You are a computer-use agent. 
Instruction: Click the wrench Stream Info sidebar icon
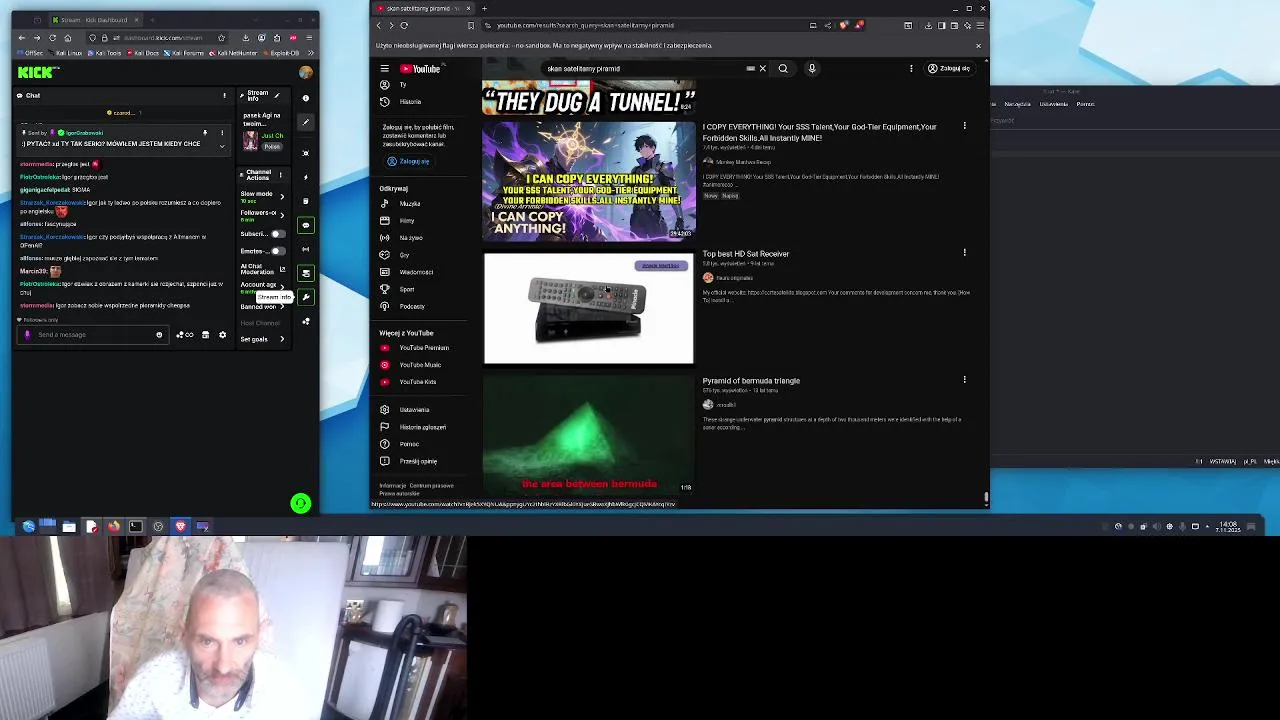point(306,297)
